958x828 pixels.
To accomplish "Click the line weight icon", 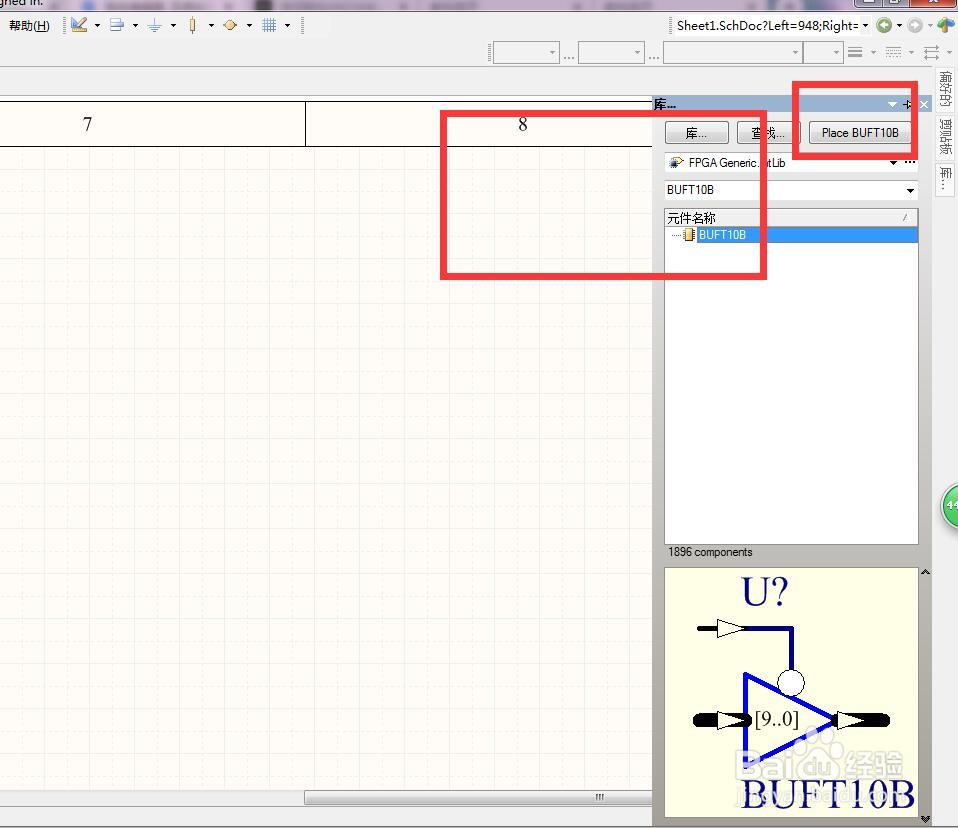I will pyautogui.click(x=855, y=53).
